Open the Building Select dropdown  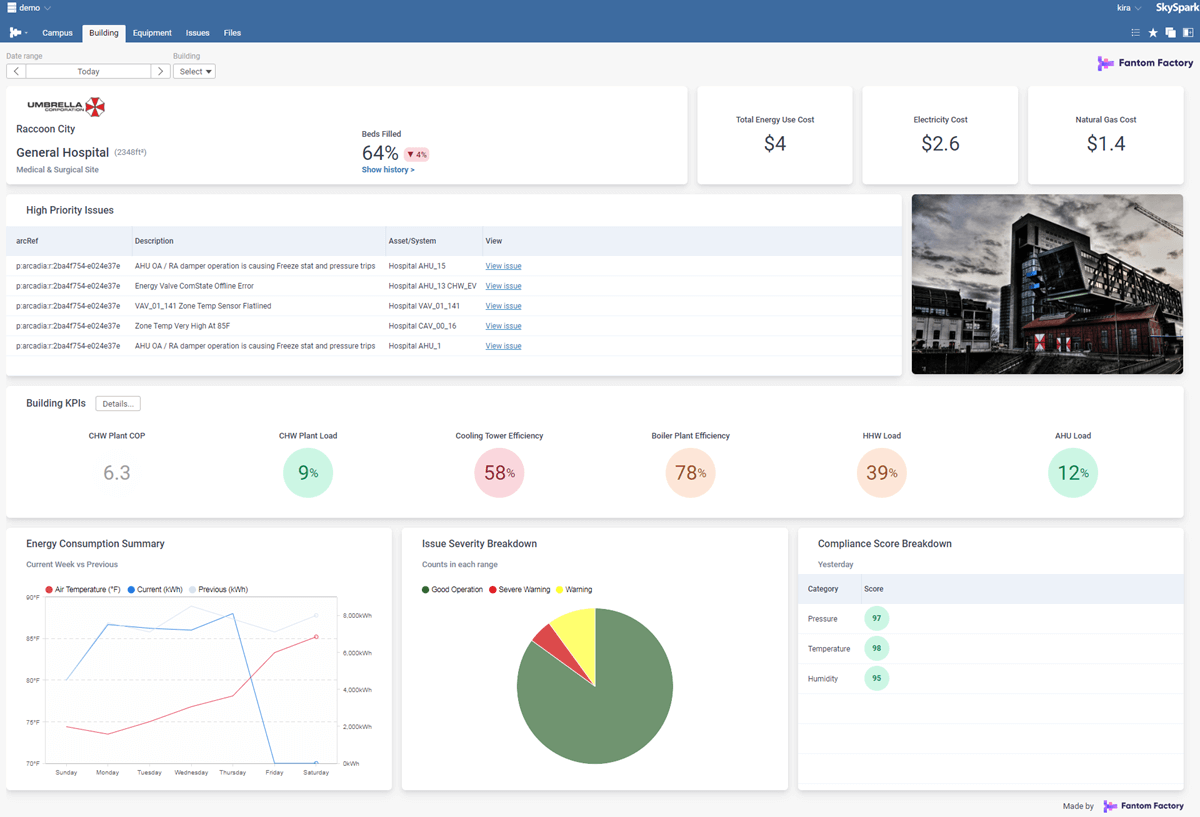pyautogui.click(x=194, y=72)
